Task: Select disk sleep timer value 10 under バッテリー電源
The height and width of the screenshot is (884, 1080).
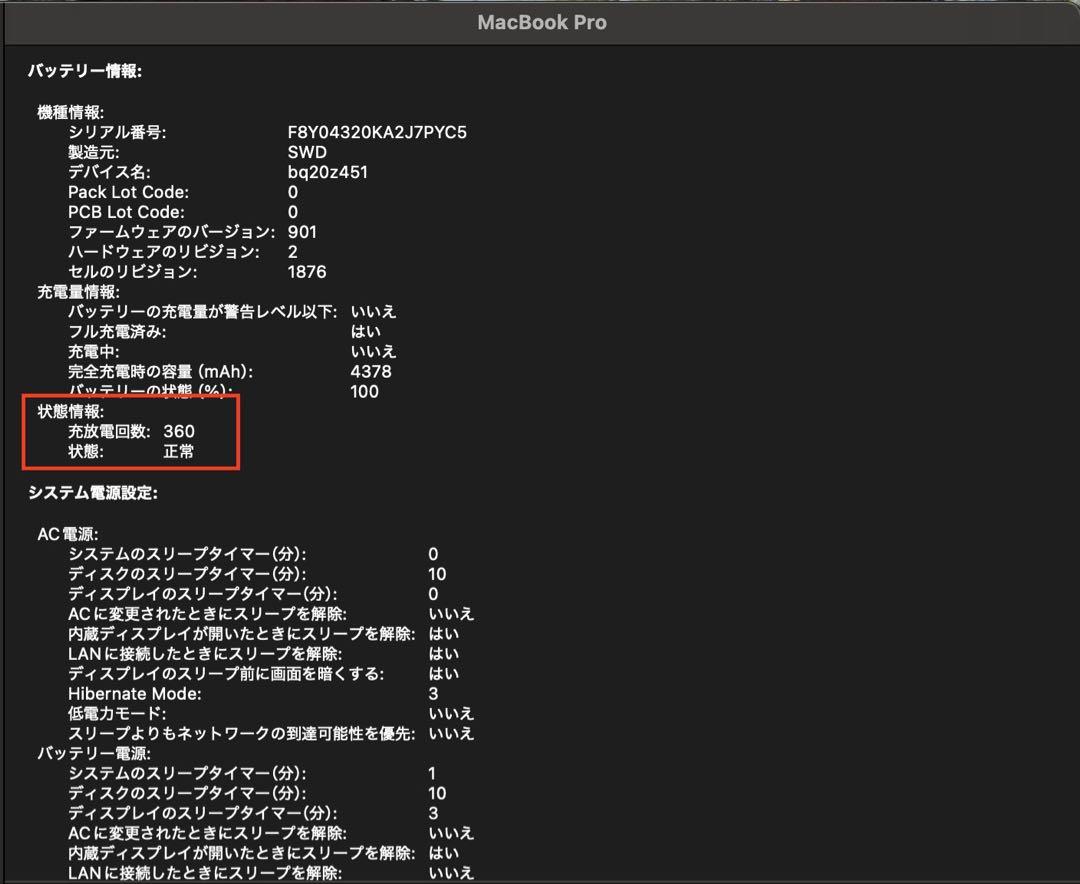Action: (x=437, y=794)
